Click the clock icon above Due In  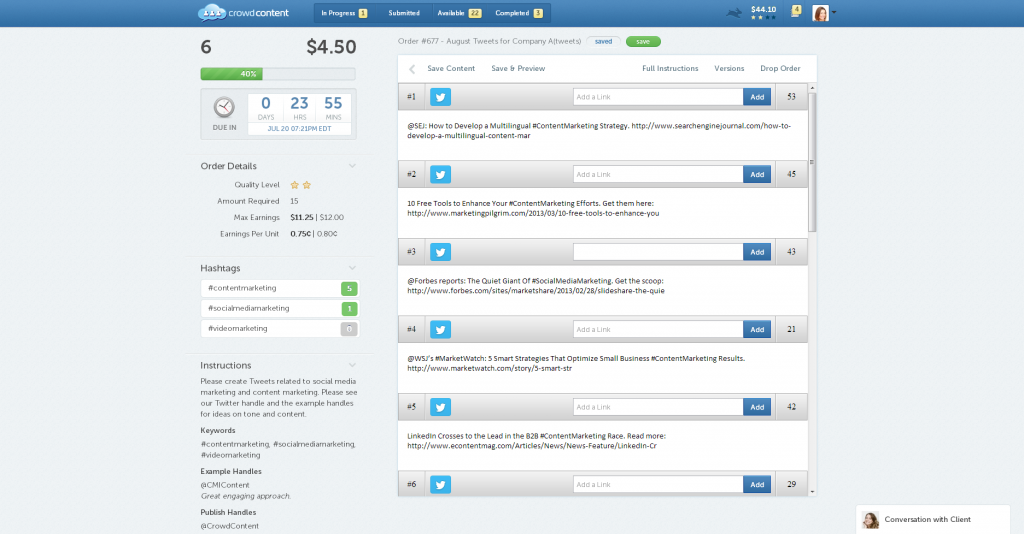(224, 108)
